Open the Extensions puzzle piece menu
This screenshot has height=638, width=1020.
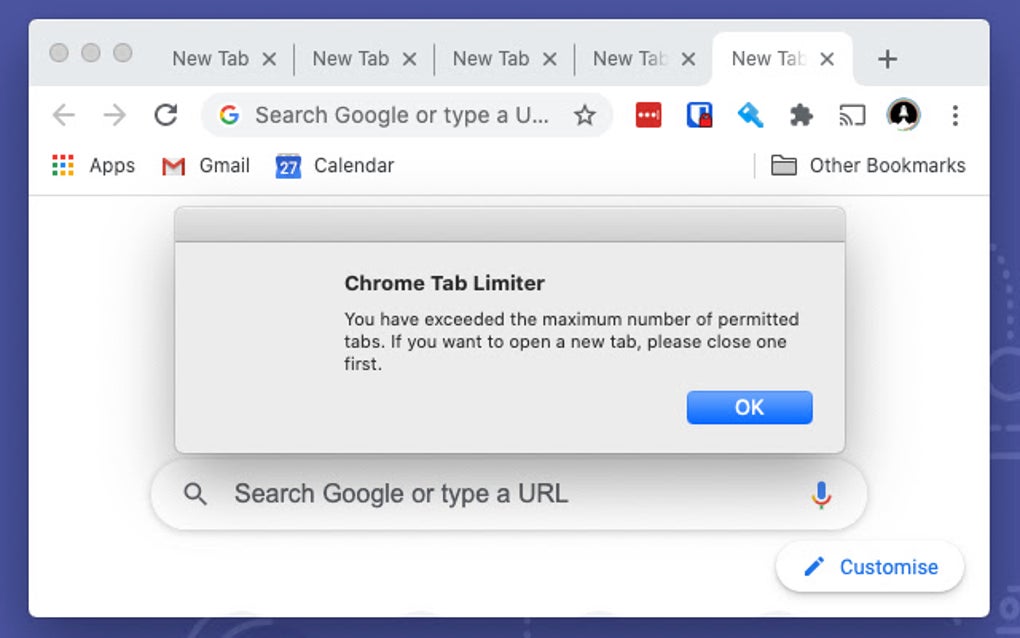pyautogui.click(x=802, y=115)
